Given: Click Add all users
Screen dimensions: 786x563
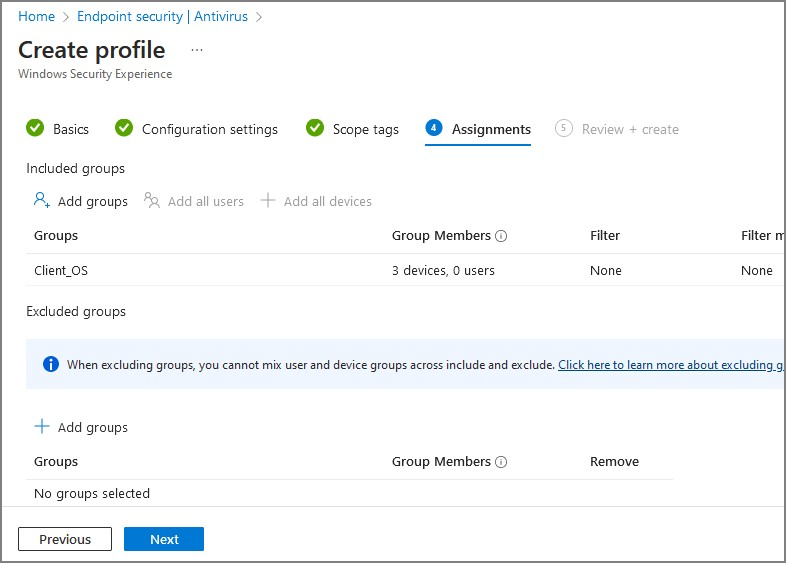Looking at the screenshot, I should point(194,201).
